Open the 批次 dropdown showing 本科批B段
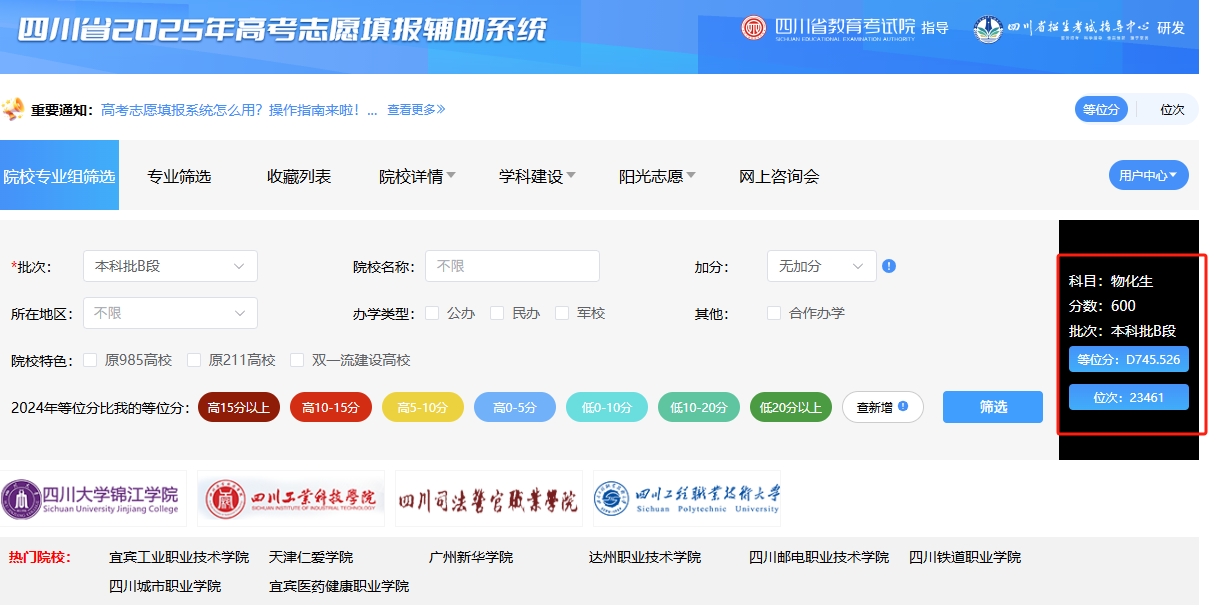Screen dimensions: 1228x607 [x=170, y=266]
